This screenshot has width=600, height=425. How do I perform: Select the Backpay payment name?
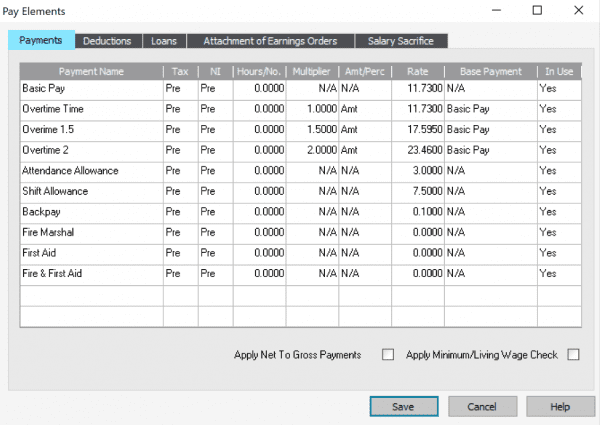(x=41, y=212)
